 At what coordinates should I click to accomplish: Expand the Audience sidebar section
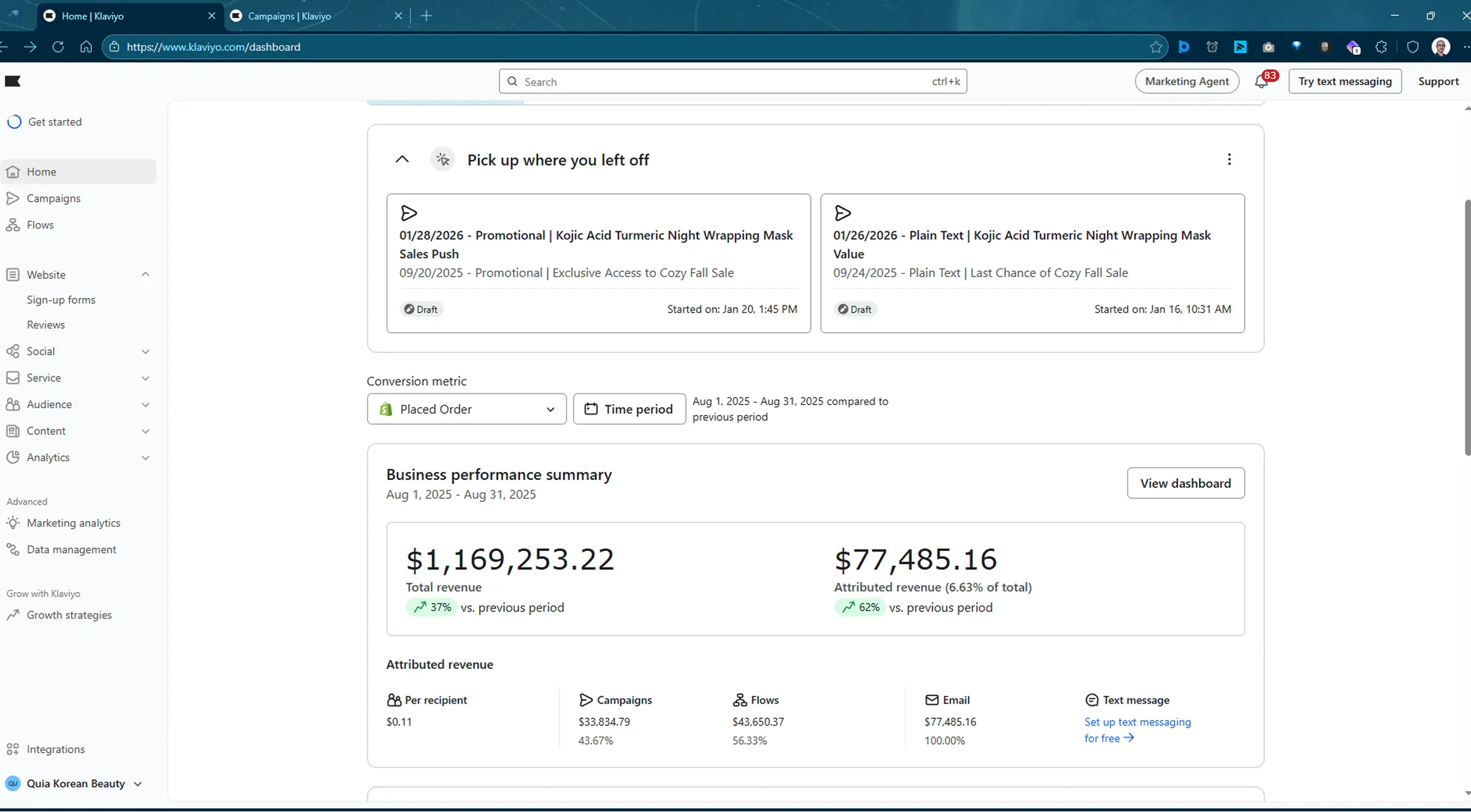[145, 404]
